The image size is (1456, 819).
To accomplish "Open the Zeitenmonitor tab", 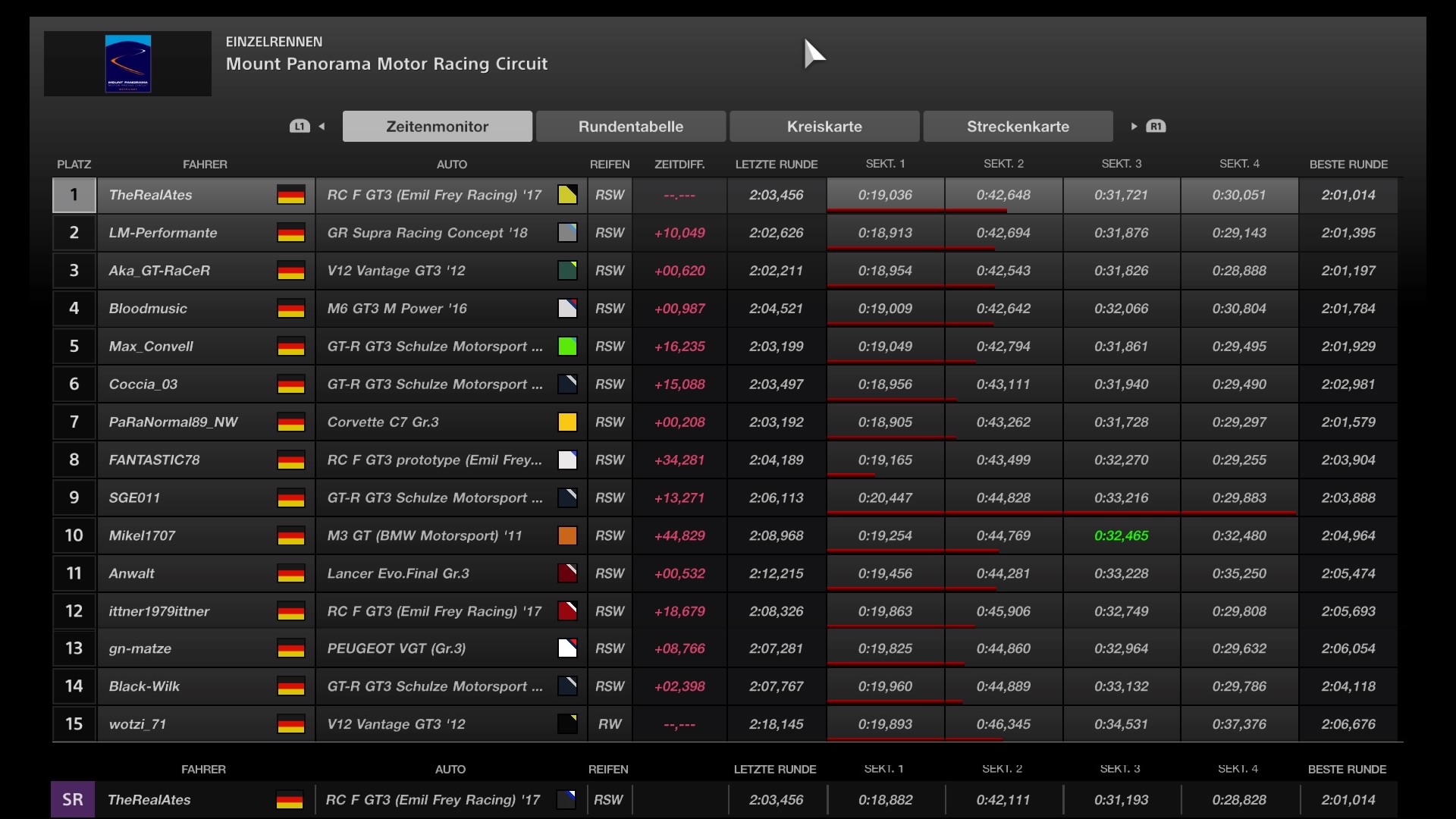I will pos(437,127).
